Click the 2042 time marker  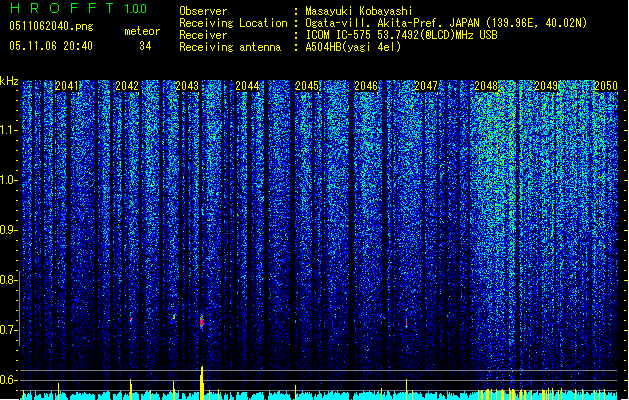coord(127,86)
